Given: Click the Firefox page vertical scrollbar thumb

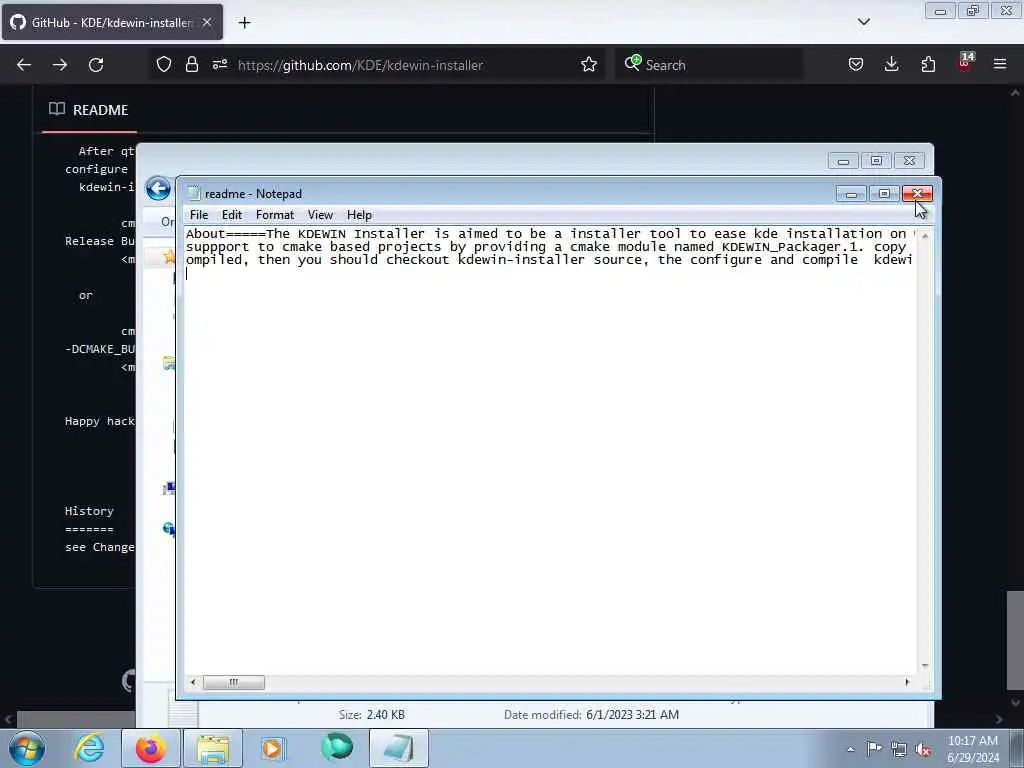Looking at the screenshot, I should coord(1015,639).
